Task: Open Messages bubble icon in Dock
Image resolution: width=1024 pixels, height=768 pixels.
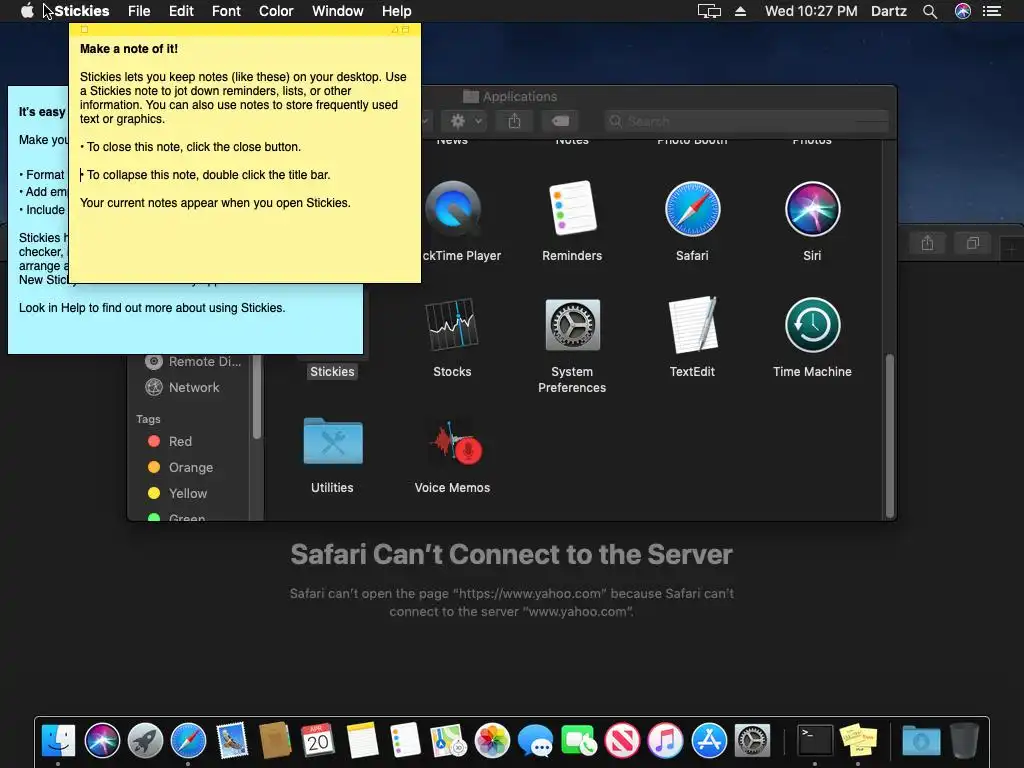Action: [536, 741]
